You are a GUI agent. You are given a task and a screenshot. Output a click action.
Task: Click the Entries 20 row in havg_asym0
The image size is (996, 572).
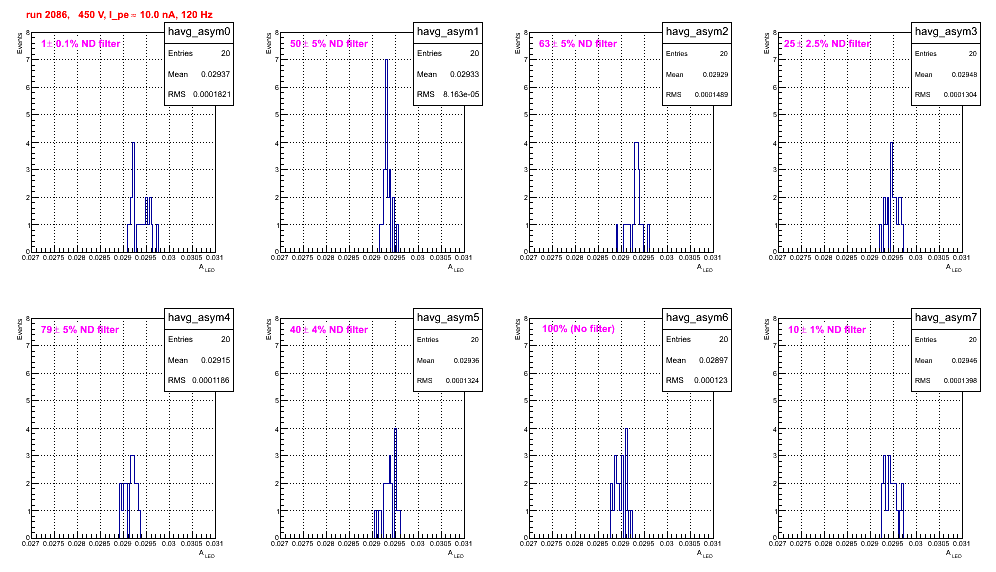tap(199, 53)
